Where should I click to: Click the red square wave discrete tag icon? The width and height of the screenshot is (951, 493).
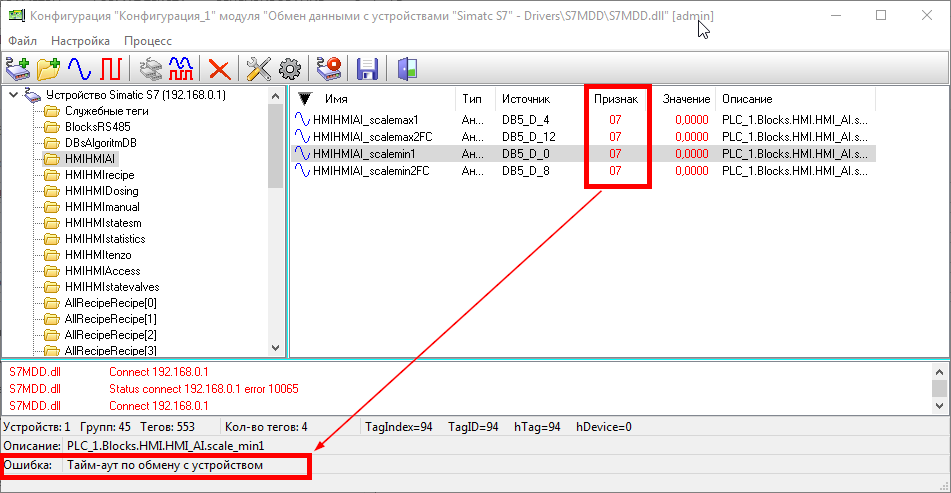point(110,69)
